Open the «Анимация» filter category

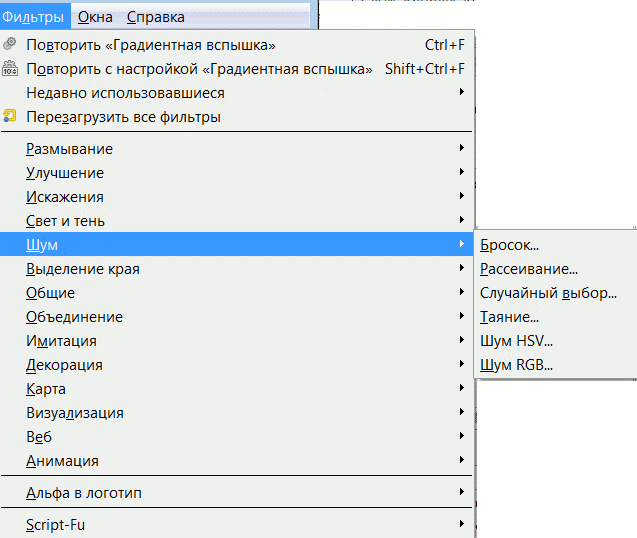click(x=62, y=461)
